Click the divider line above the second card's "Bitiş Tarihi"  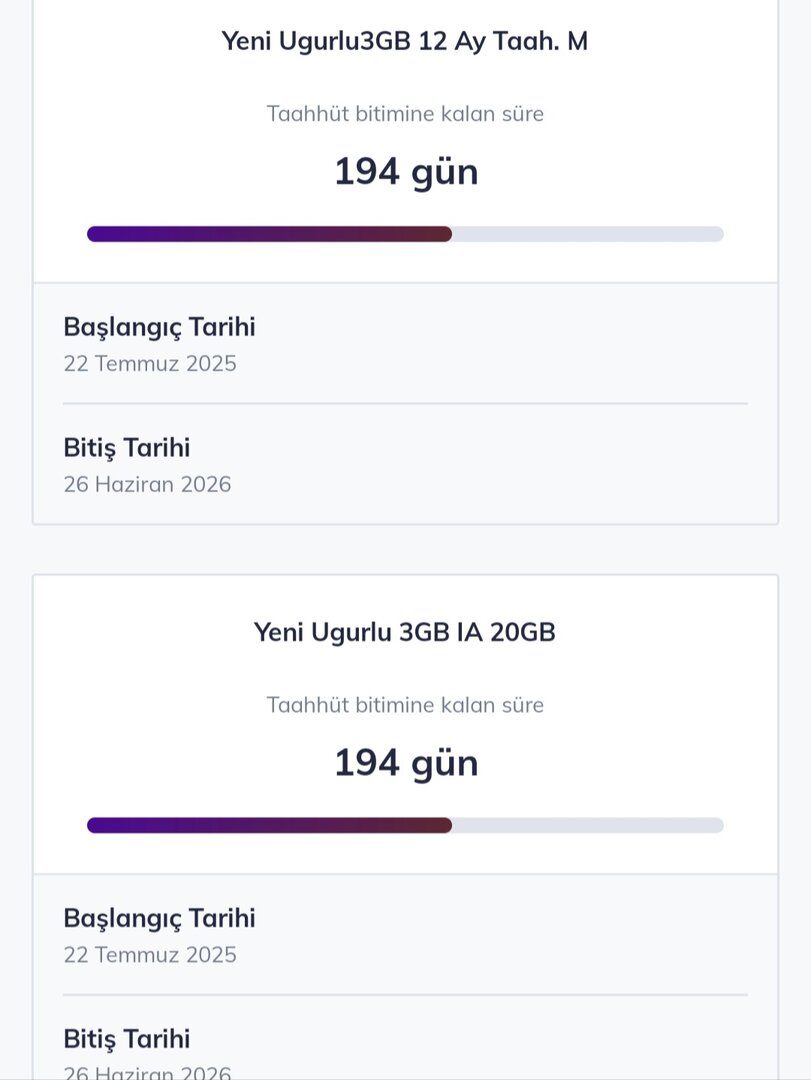[405, 995]
